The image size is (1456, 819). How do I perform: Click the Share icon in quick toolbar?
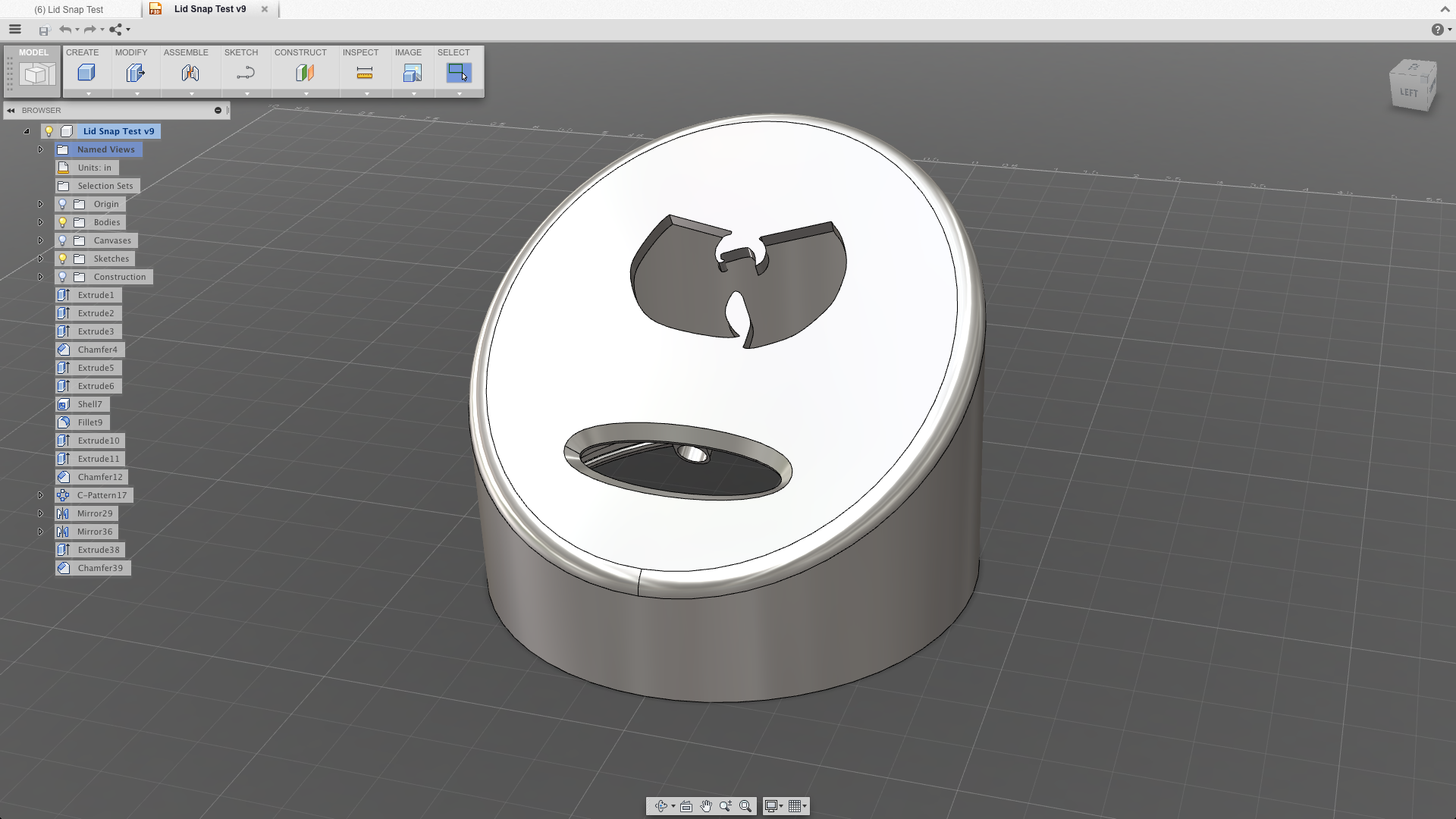click(x=115, y=30)
